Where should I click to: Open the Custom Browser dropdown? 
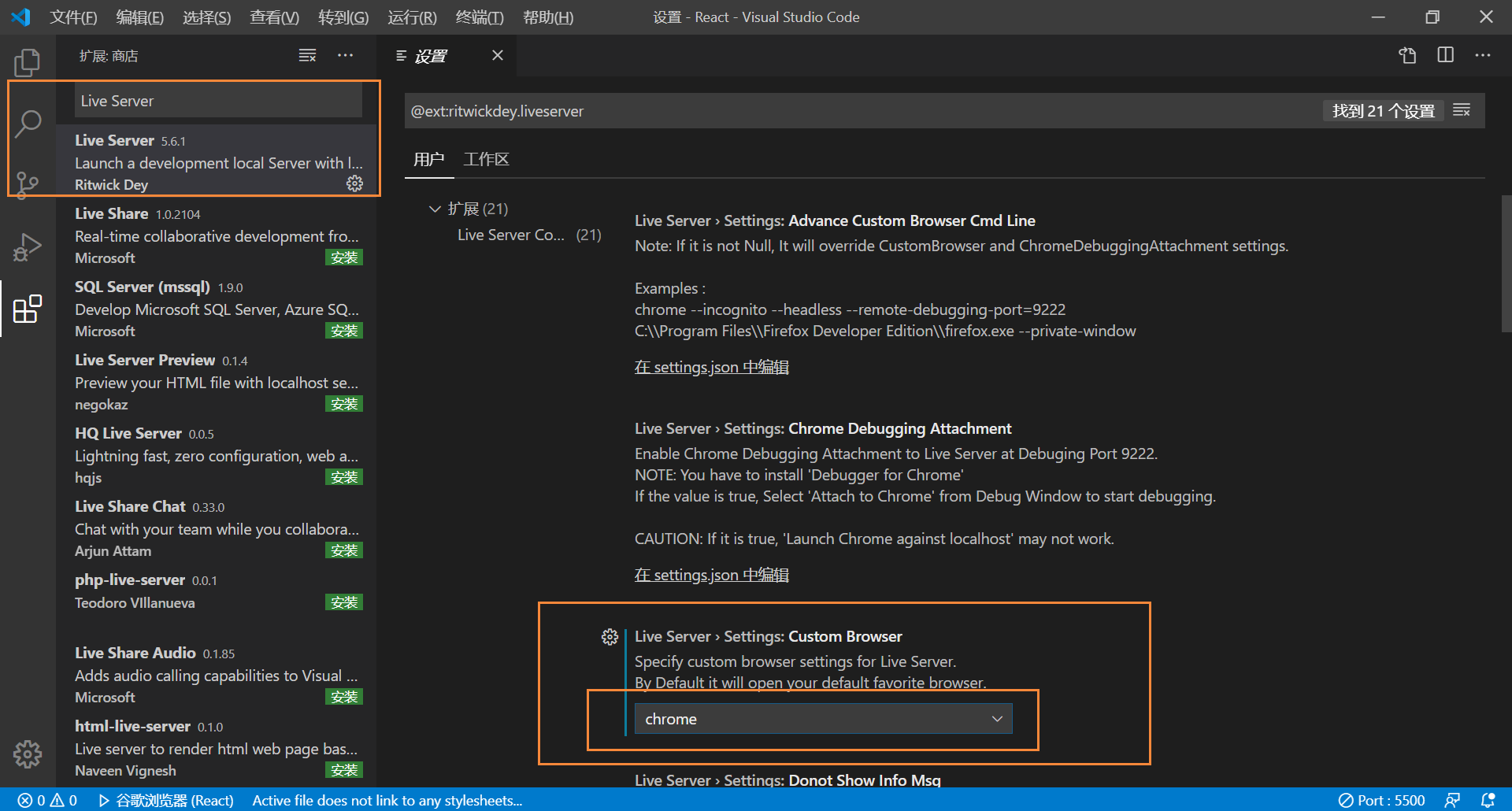tap(822, 718)
